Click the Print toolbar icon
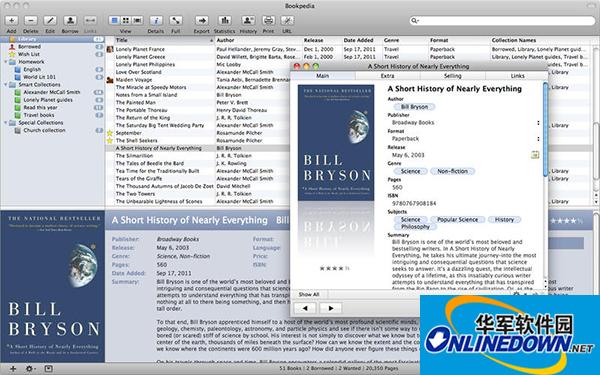The height and width of the screenshot is (375, 600). pos(269,21)
